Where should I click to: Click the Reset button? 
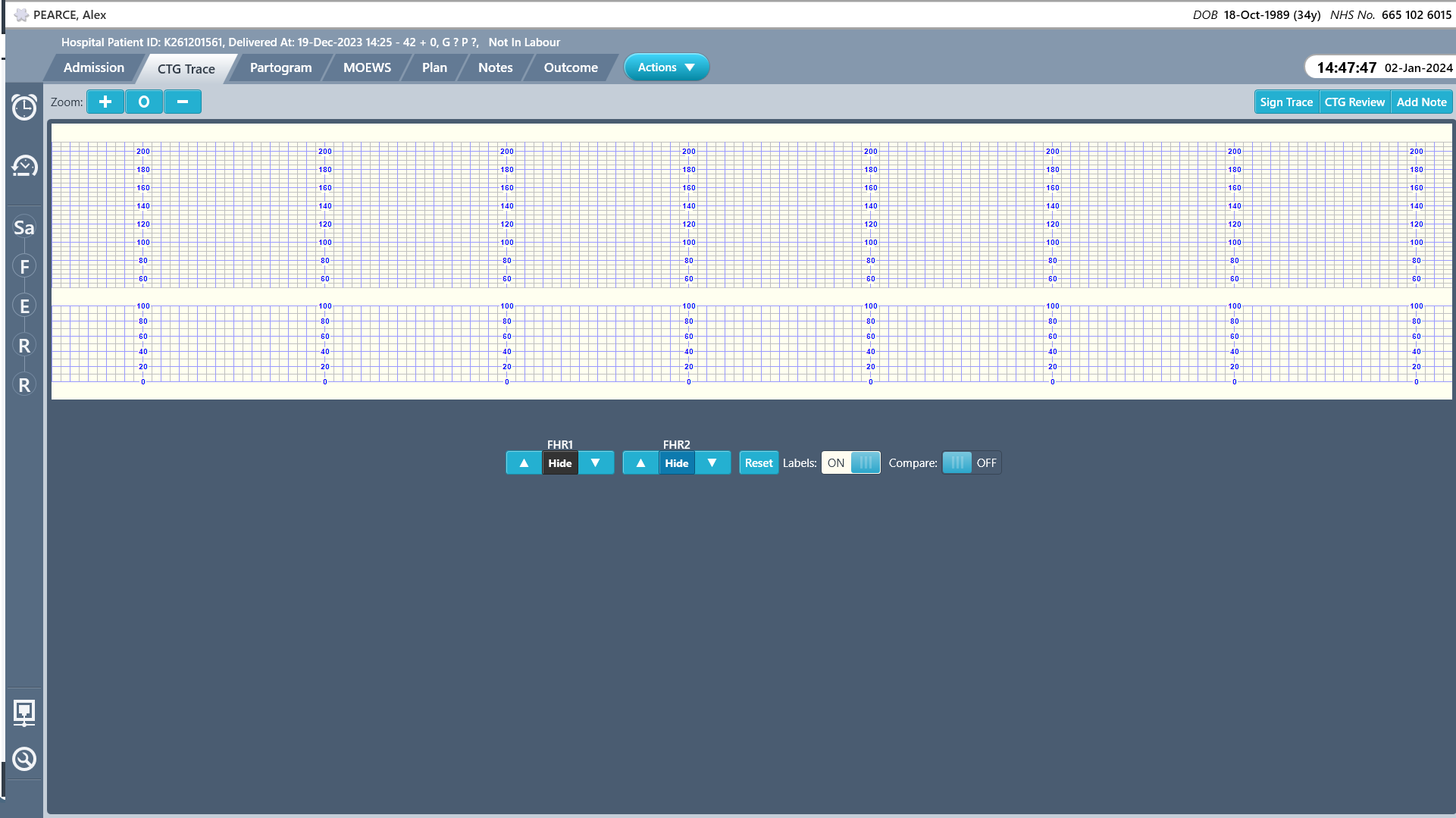(759, 462)
